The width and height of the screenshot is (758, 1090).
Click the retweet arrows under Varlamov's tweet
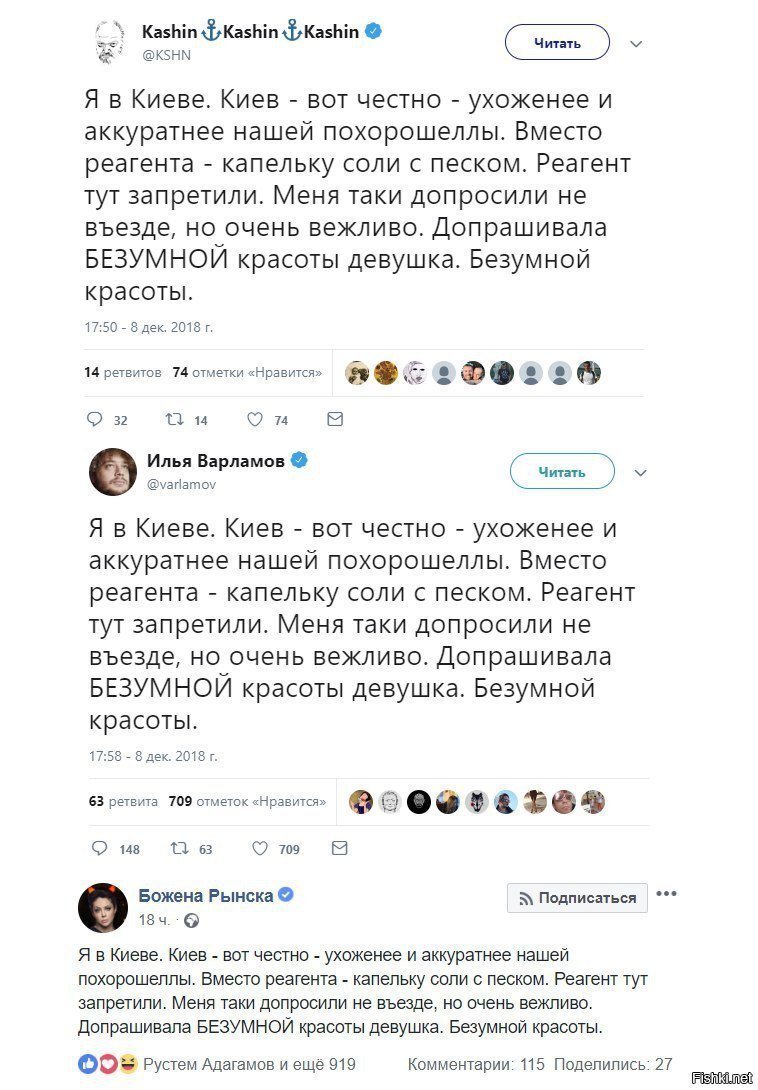pos(180,847)
